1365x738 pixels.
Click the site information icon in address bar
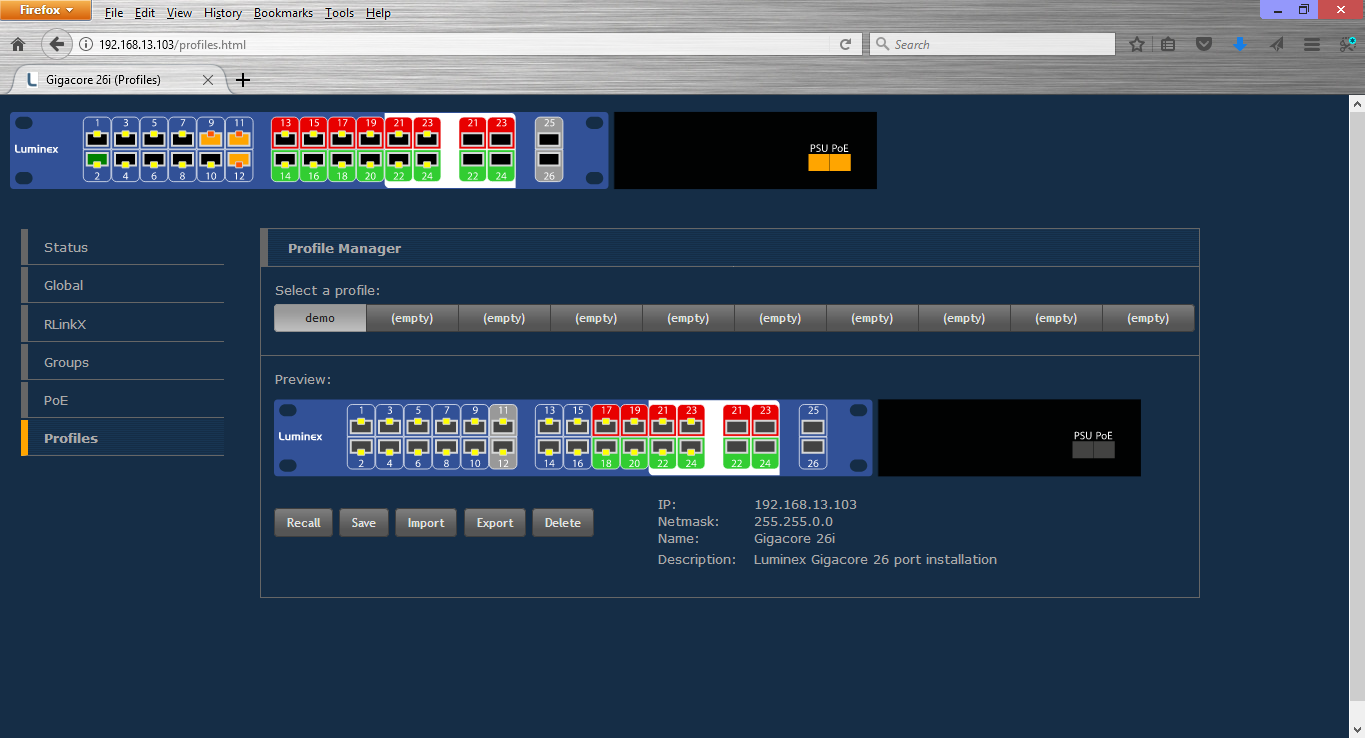pos(85,44)
